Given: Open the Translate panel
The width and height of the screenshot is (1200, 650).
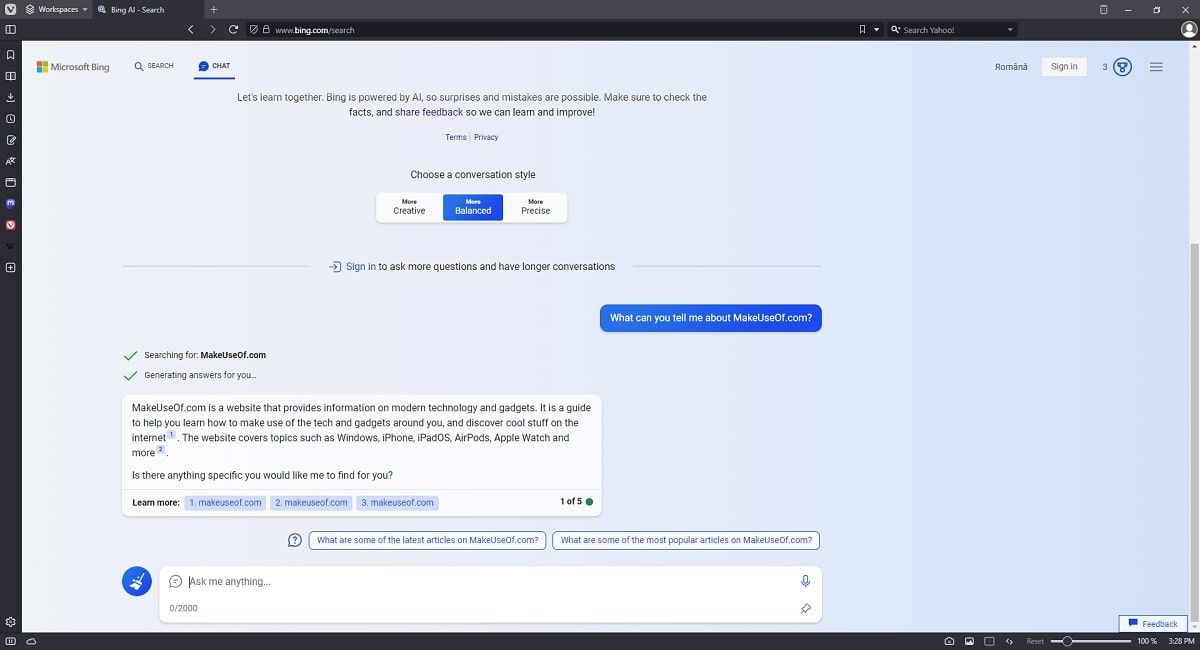Looking at the screenshot, I should pos(10,161).
